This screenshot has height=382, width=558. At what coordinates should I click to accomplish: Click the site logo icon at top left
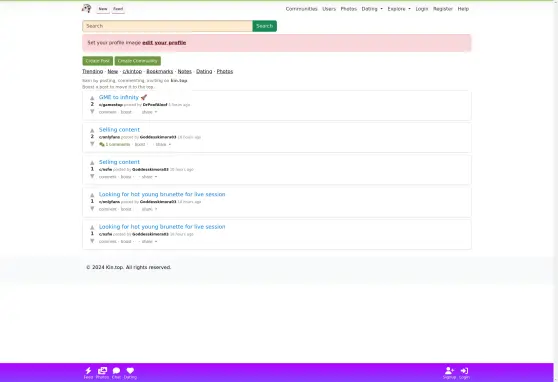(86, 9)
